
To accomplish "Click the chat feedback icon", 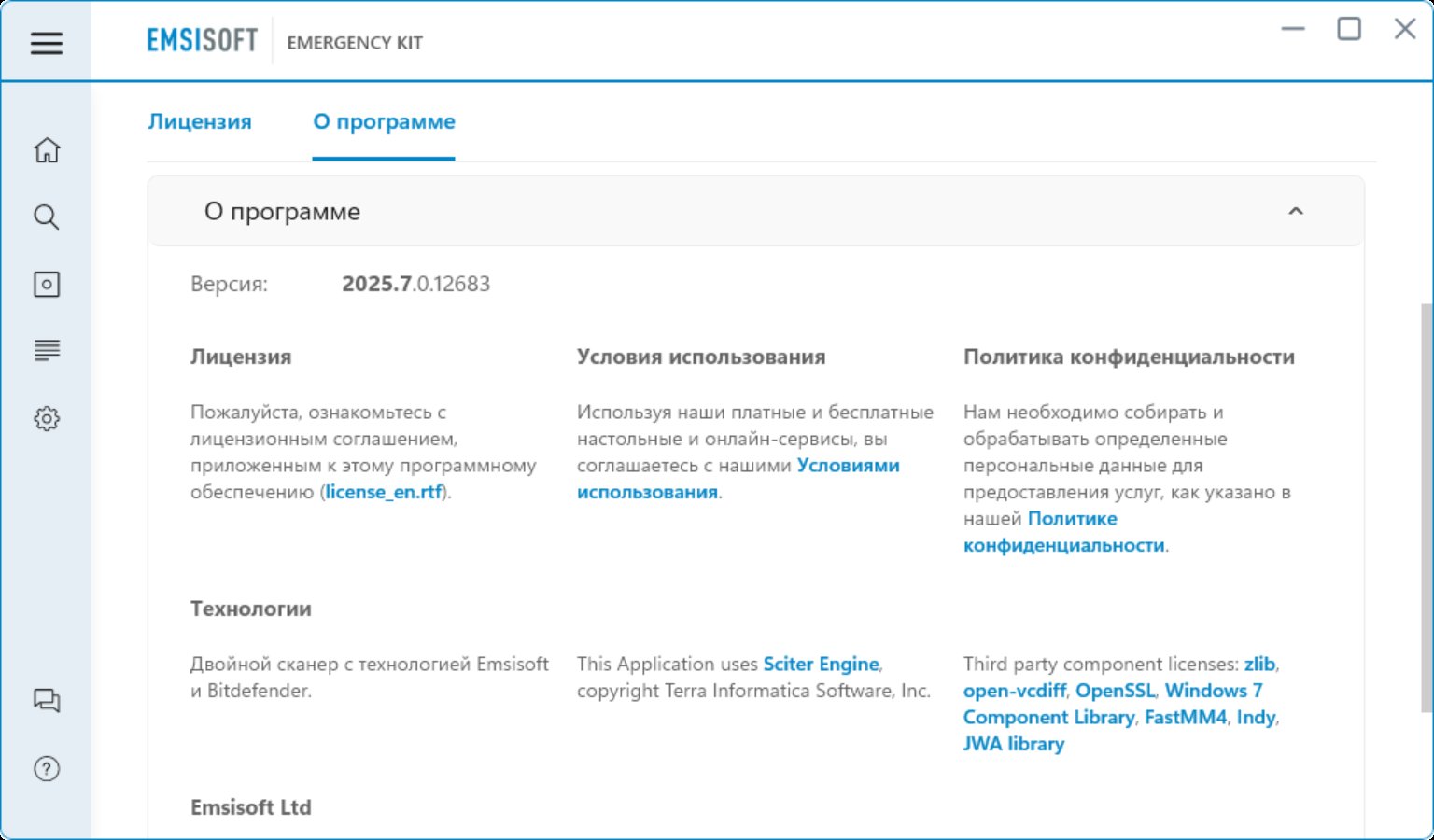I will coord(47,701).
